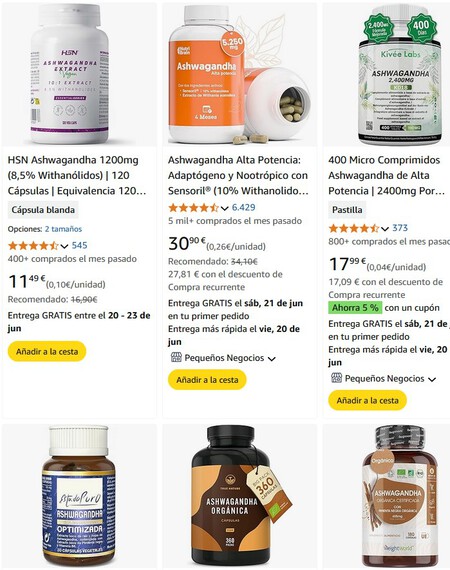Click the star rating of Ashwagandha Alta Potencia
Viewport: 450px width, 570px height.
(x=193, y=208)
